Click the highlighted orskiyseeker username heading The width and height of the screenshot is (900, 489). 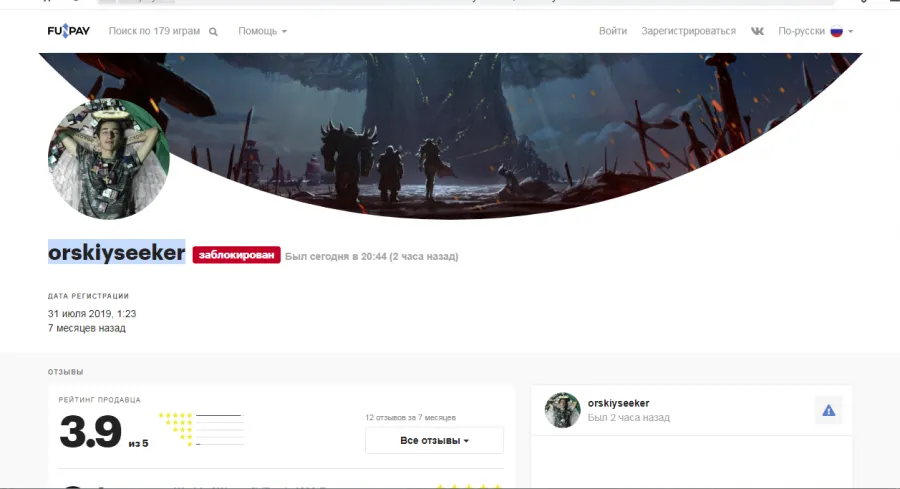(x=117, y=253)
